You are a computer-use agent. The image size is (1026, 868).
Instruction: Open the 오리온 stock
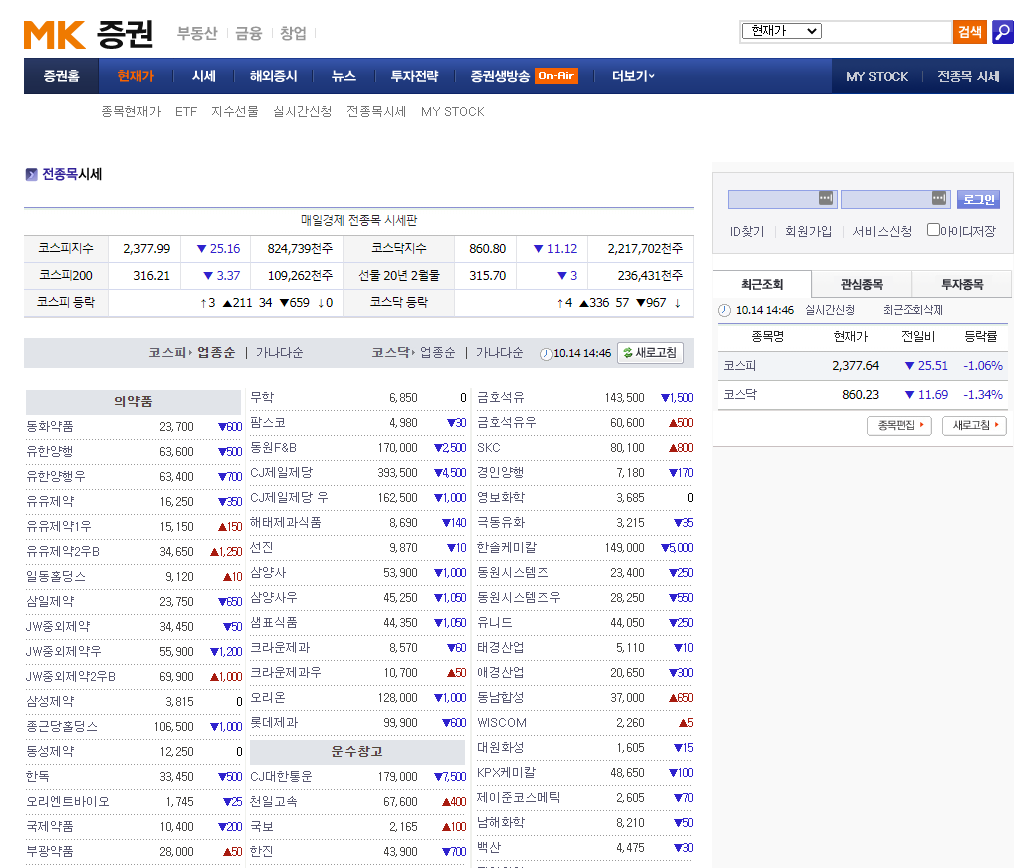(x=268, y=698)
